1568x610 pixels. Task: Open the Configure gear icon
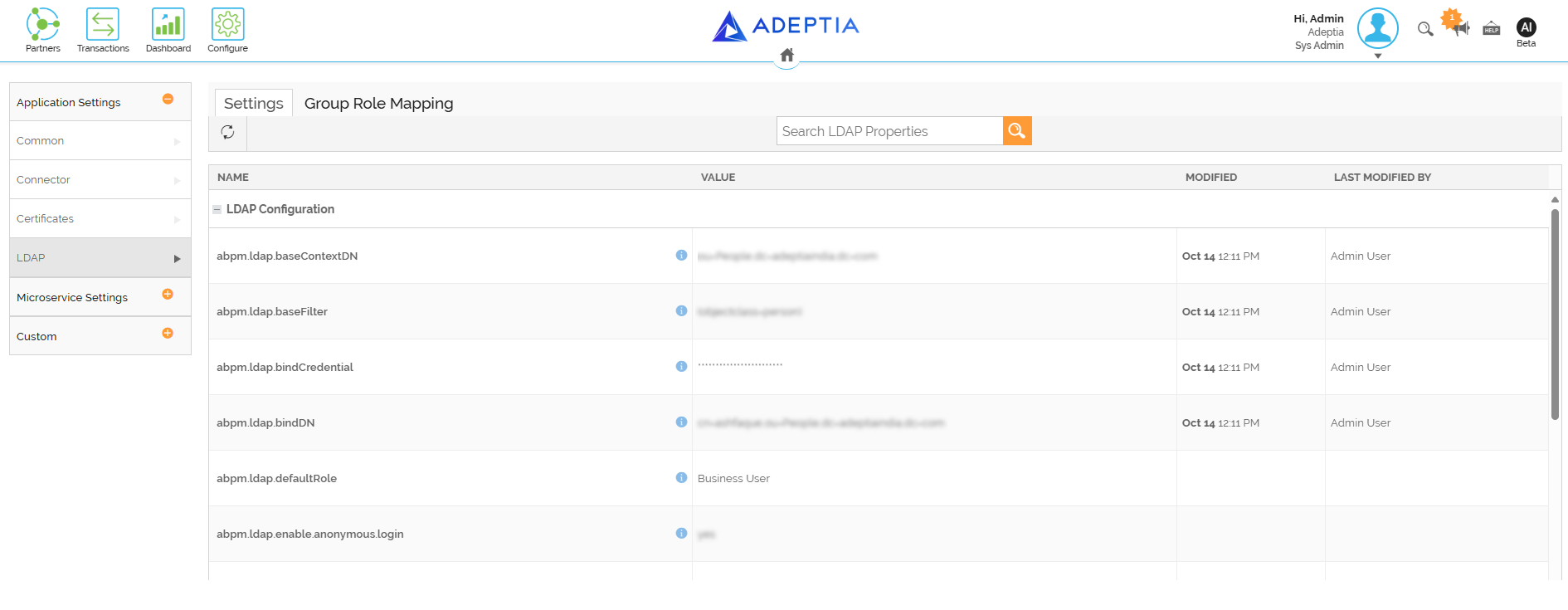tap(228, 25)
